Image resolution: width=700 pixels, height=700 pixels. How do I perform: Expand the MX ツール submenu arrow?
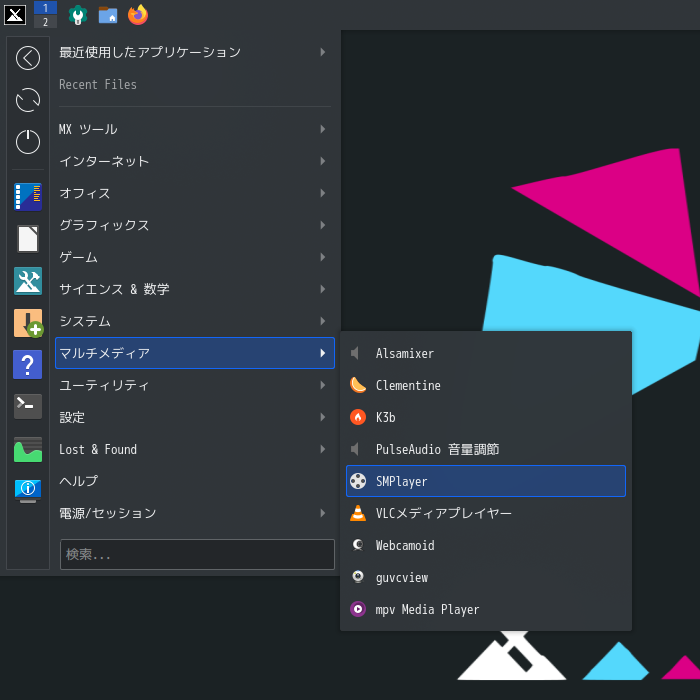(x=322, y=129)
